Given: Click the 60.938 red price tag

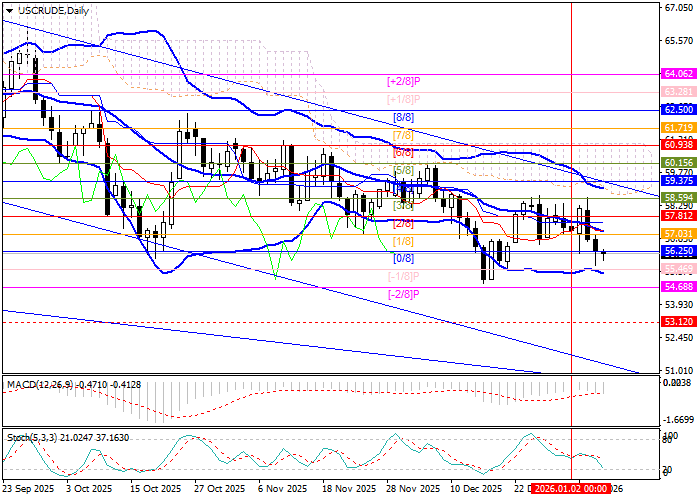Looking at the screenshot, I should point(679,145).
